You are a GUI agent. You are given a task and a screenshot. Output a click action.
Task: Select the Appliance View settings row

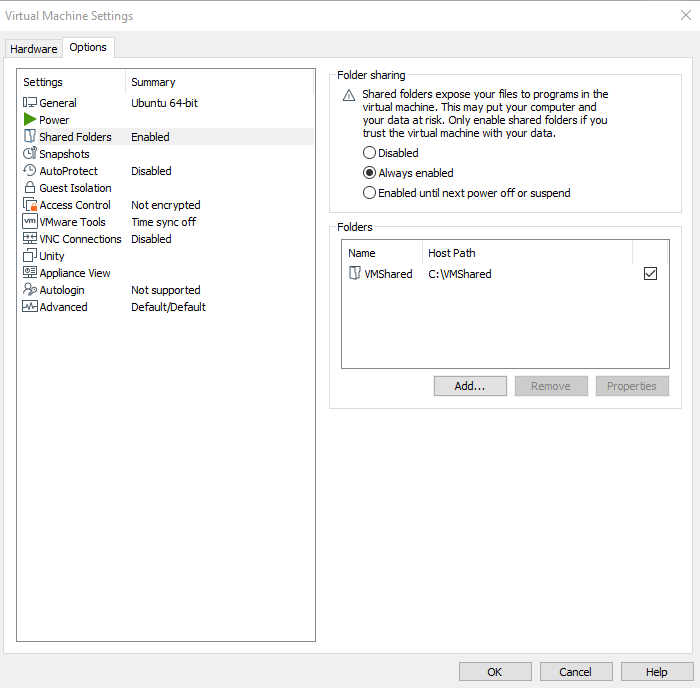click(x=167, y=272)
